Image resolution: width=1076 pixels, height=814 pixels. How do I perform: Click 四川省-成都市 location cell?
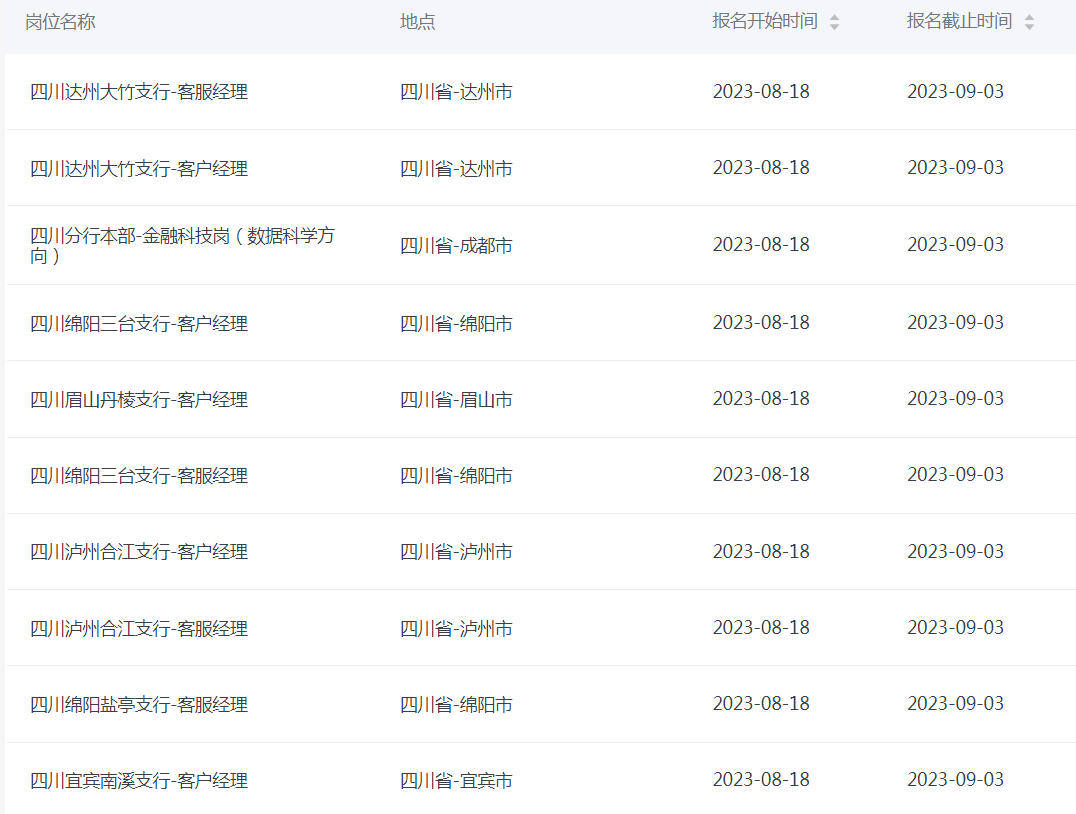point(456,245)
